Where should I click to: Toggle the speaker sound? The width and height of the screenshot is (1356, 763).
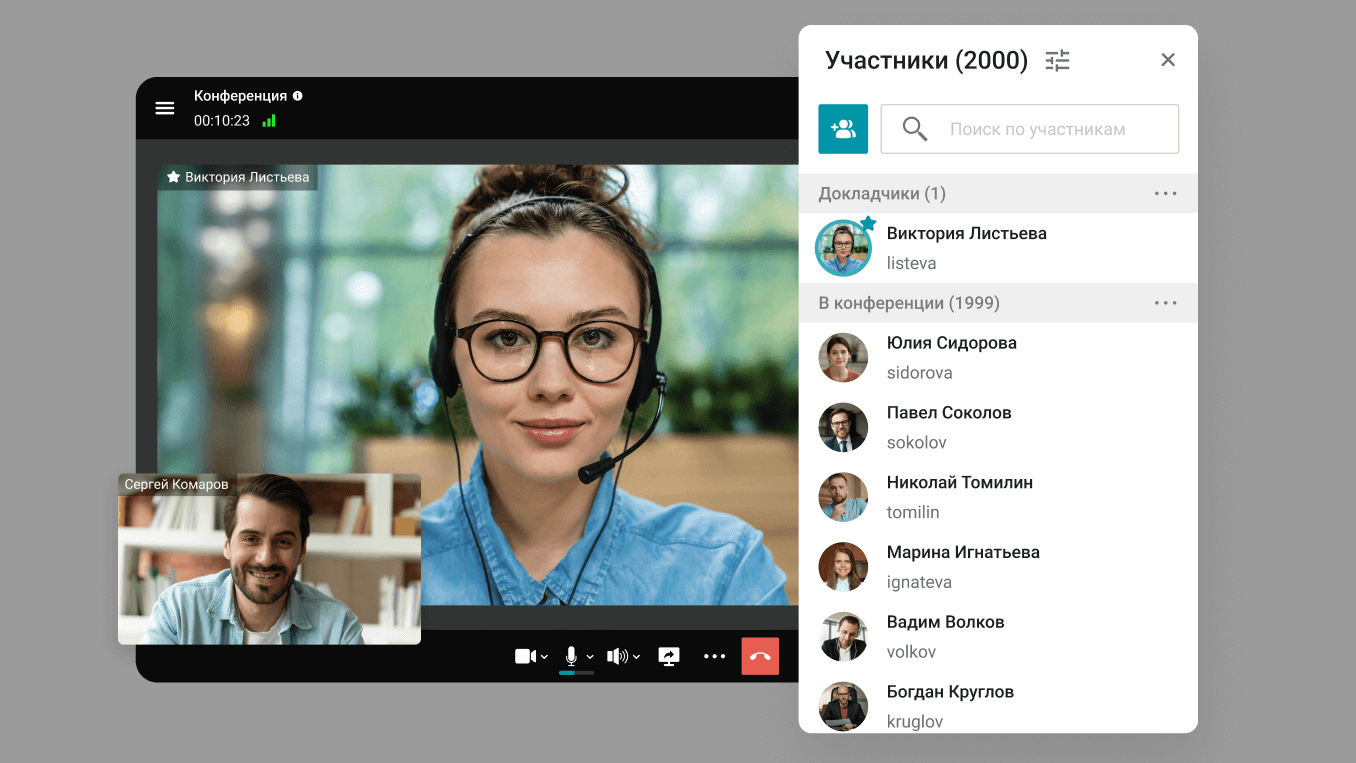617,656
